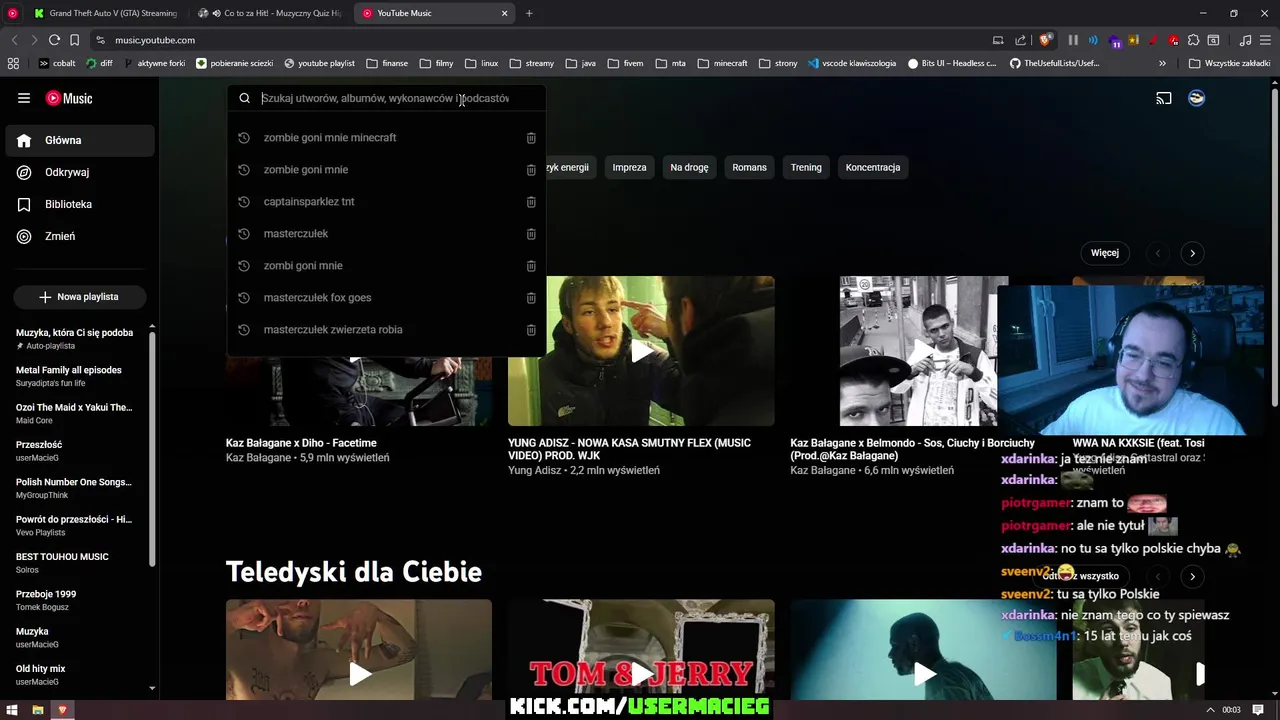The height and width of the screenshot is (720, 1280).
Task: Select 'captainsparklez tnt' search suggestion
Action: point(309,202)
